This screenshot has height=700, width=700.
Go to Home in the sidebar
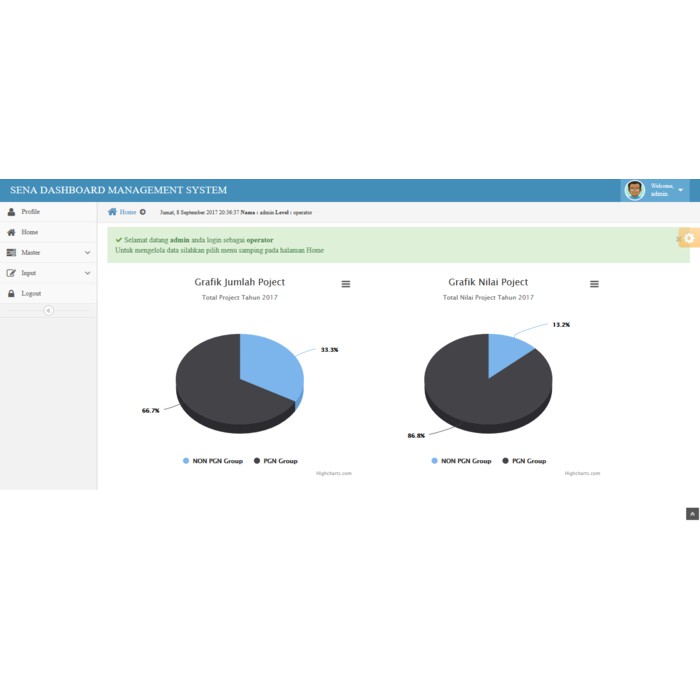[48, 232]
